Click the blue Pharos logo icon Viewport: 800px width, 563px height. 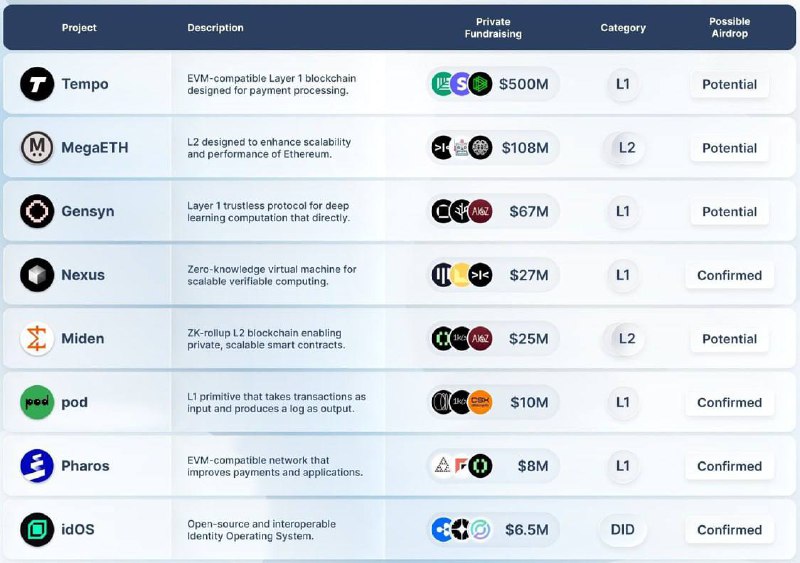(x=37, y=466)
